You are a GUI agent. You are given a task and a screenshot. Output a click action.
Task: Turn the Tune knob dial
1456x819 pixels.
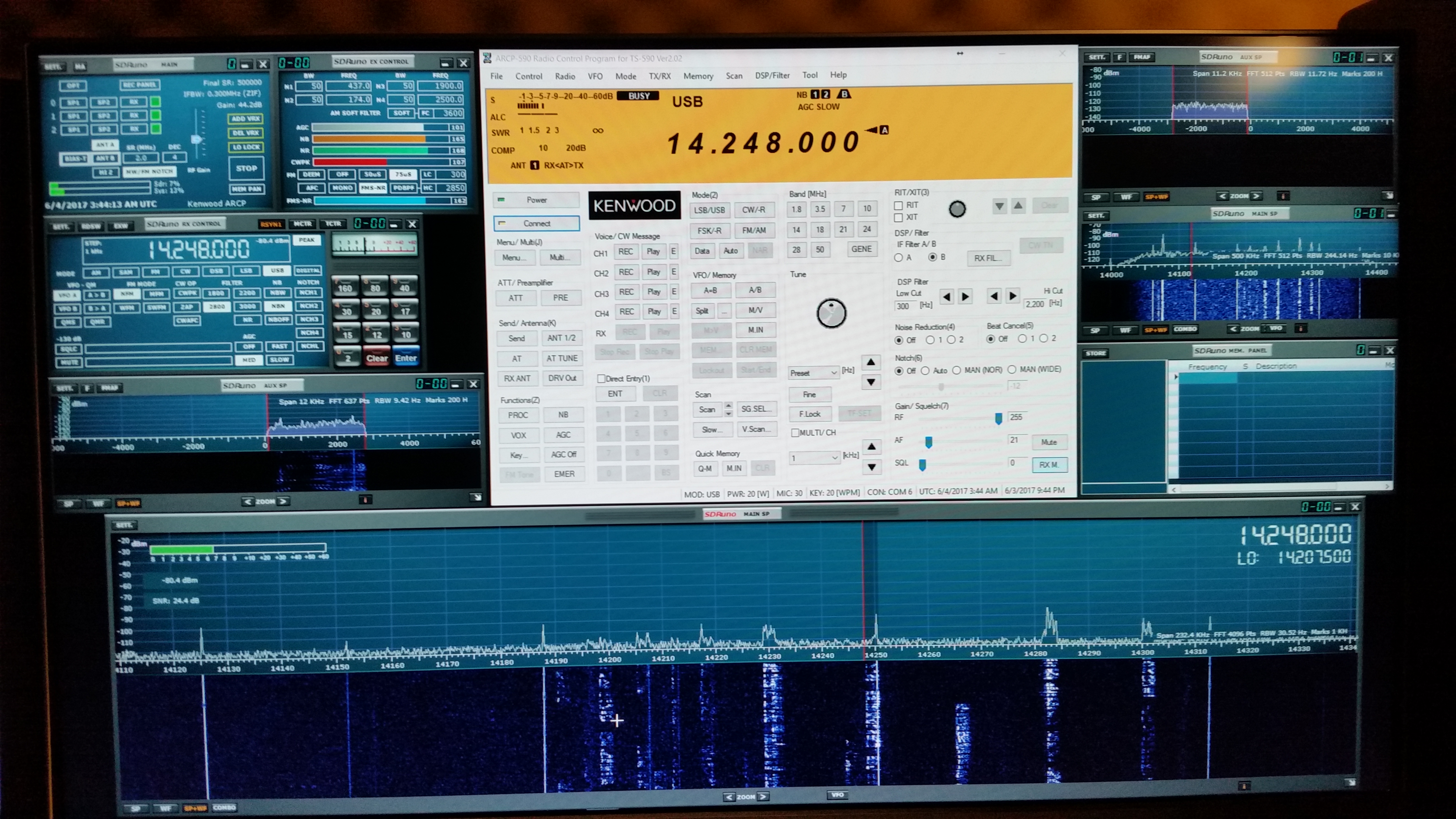831,313
